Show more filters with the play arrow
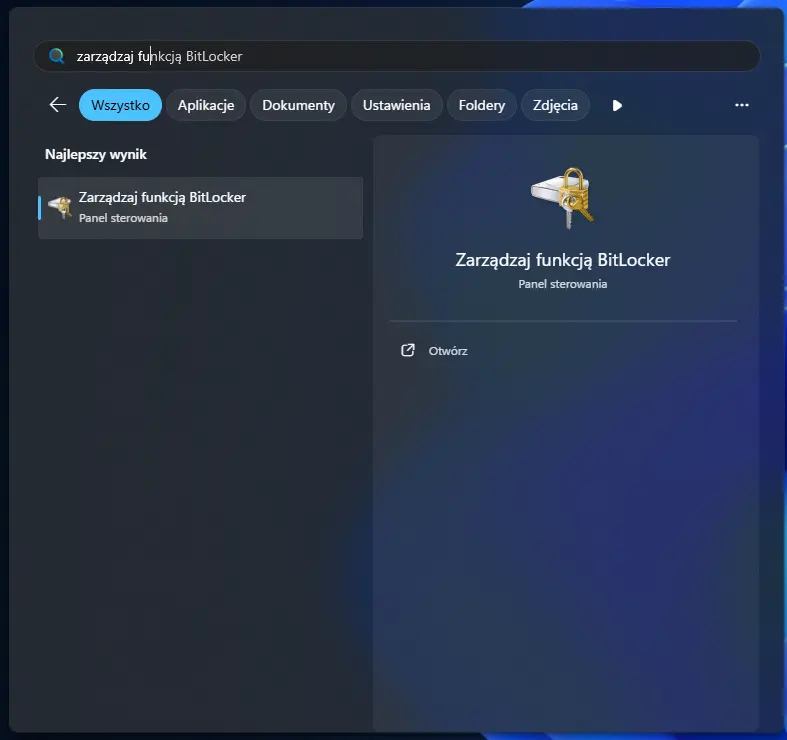This screenshot has width=787, height=740. point(617,105)
